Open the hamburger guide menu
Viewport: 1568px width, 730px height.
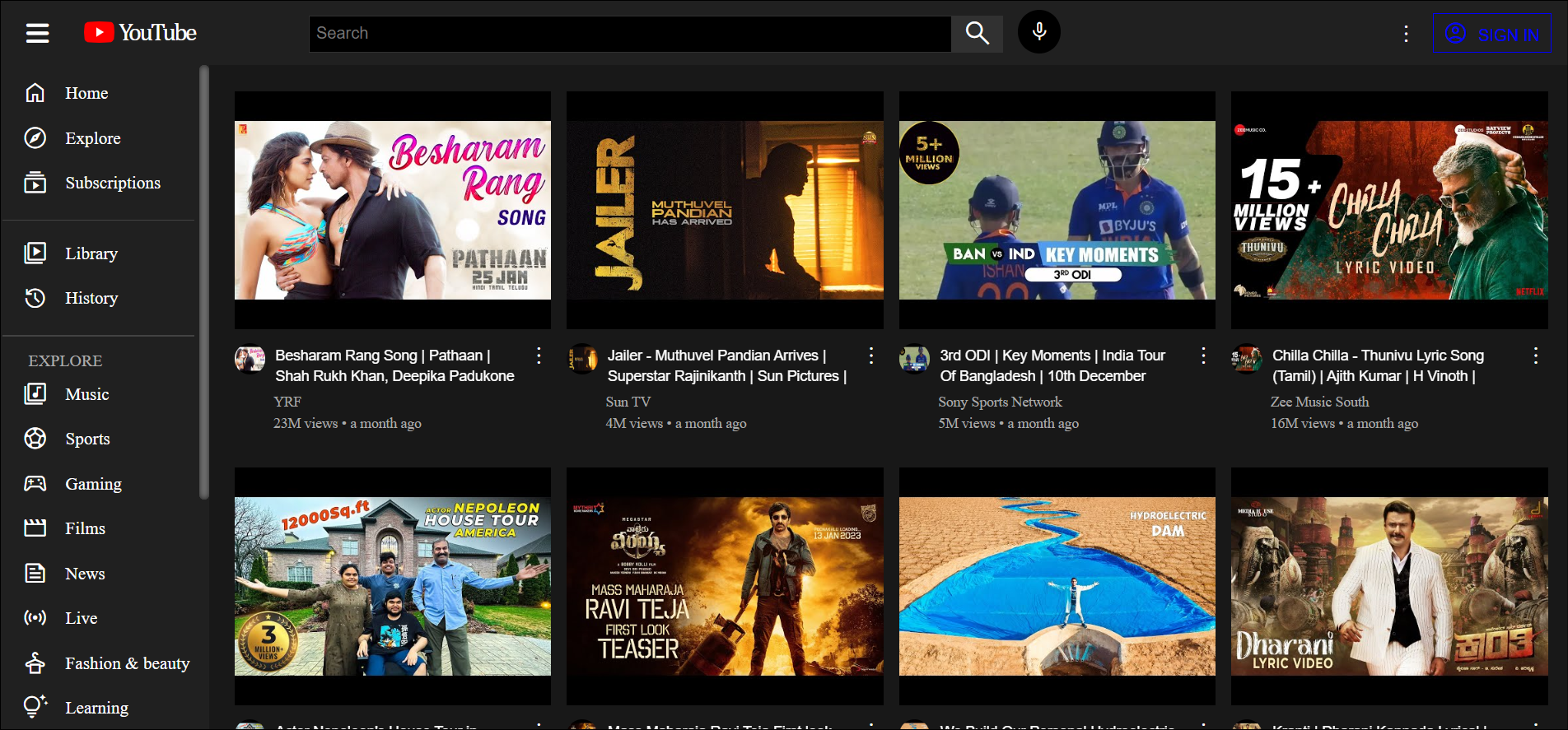coord(37,33)
